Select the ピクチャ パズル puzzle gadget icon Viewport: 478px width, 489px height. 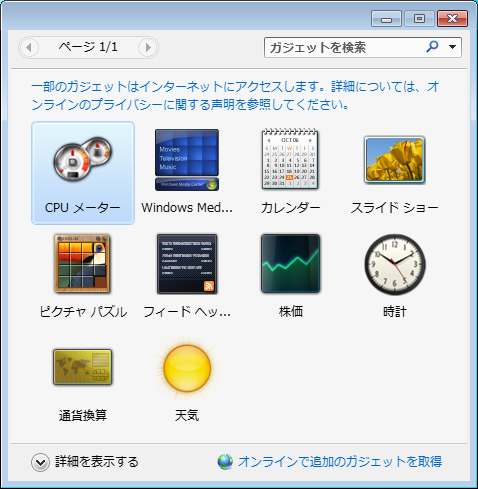coord(82,263)
